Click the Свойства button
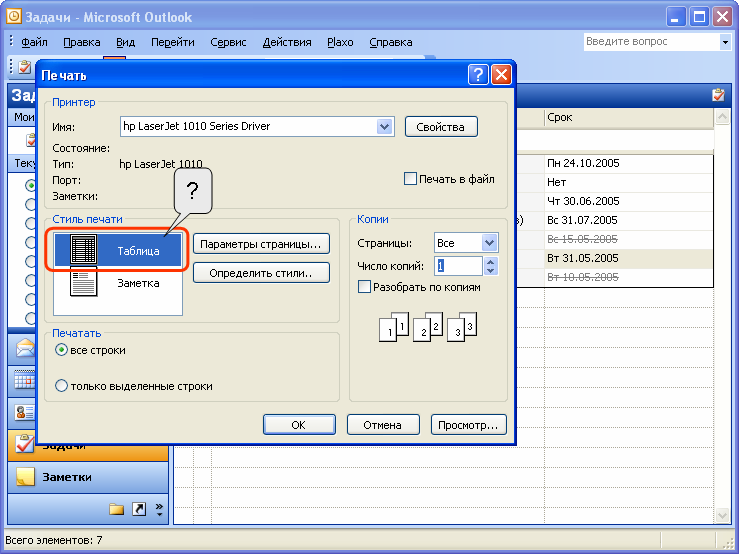739x554 pixels. [441, 127]
